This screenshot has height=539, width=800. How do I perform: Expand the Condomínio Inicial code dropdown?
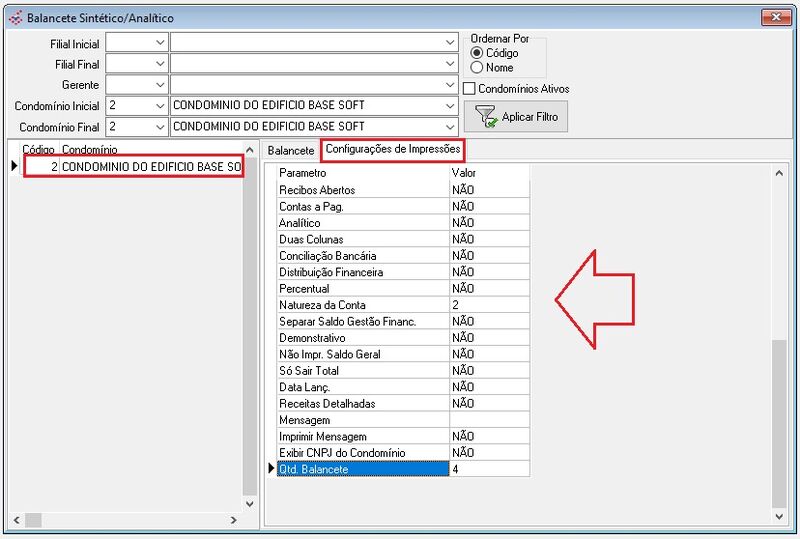pyautogui.click(x=160, y=106)
